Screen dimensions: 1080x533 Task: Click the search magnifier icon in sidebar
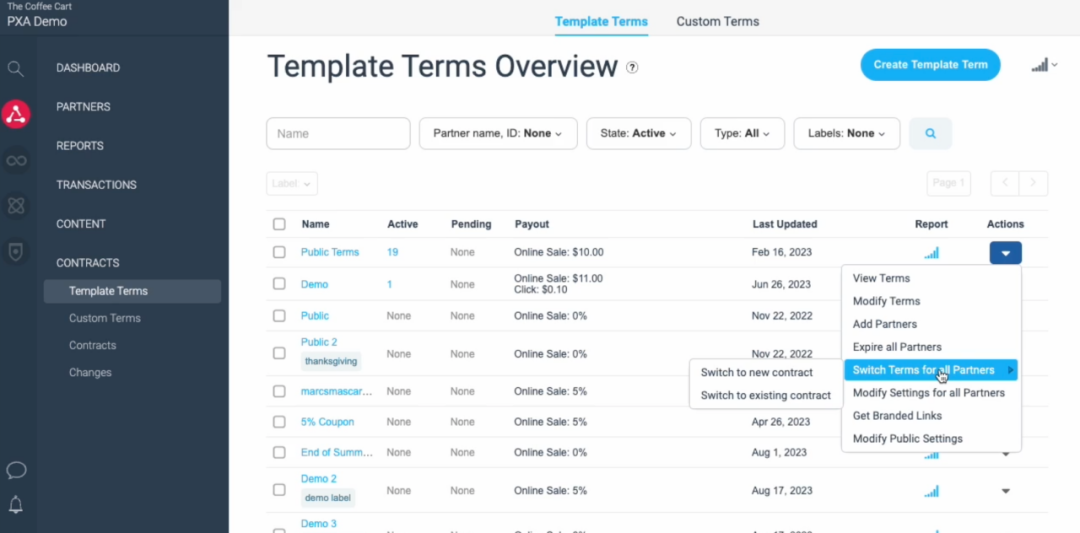tap(15, 68)
